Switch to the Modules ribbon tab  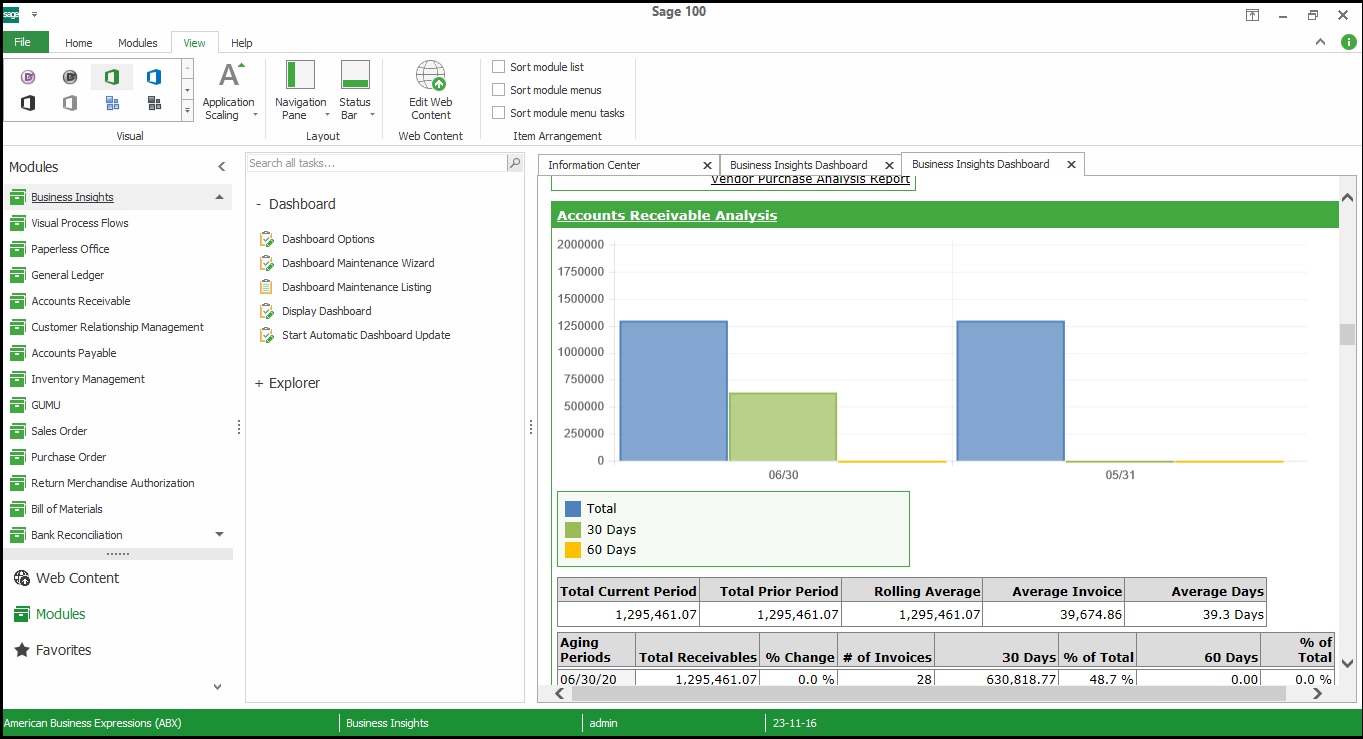[138, 43]
